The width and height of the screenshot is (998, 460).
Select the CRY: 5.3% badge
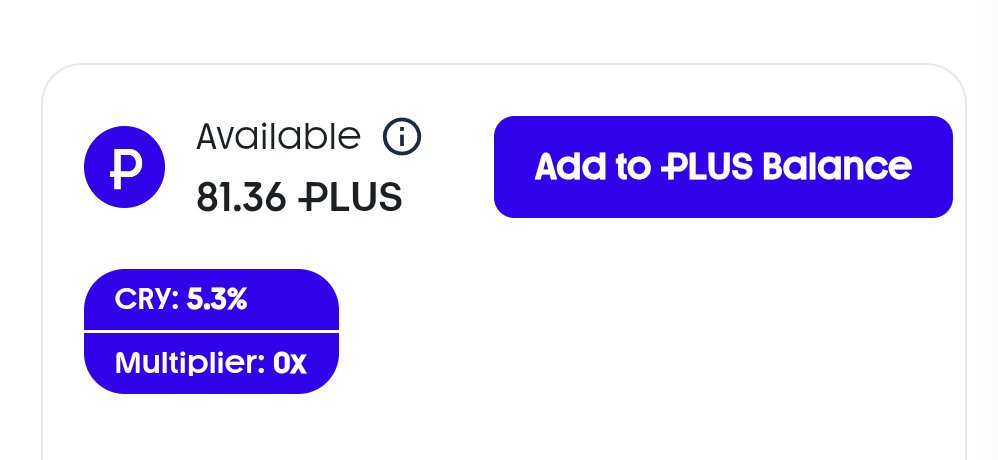pyautogui.click(x=211, y=299)
